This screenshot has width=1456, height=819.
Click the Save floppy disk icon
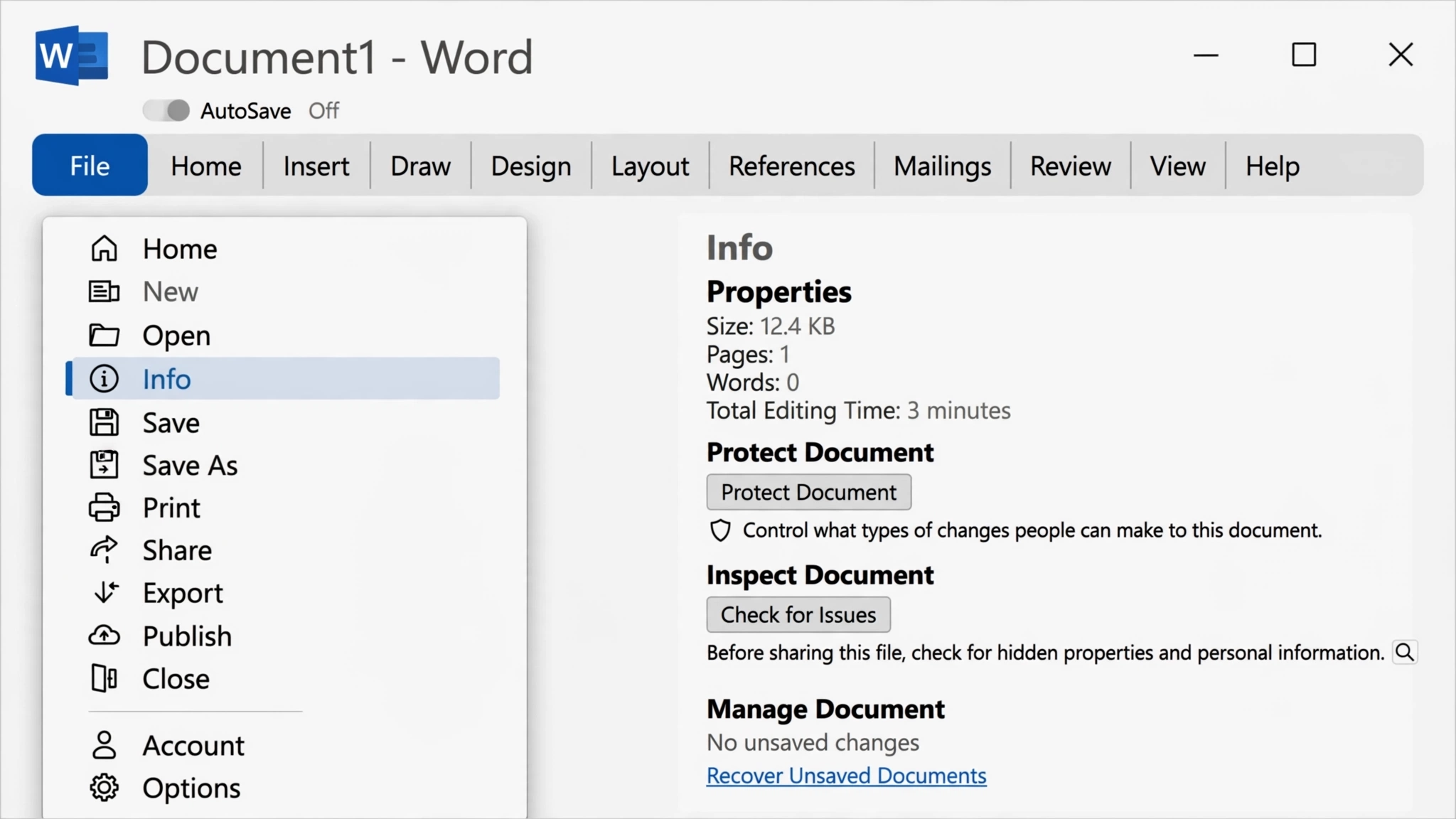[104, 422]
